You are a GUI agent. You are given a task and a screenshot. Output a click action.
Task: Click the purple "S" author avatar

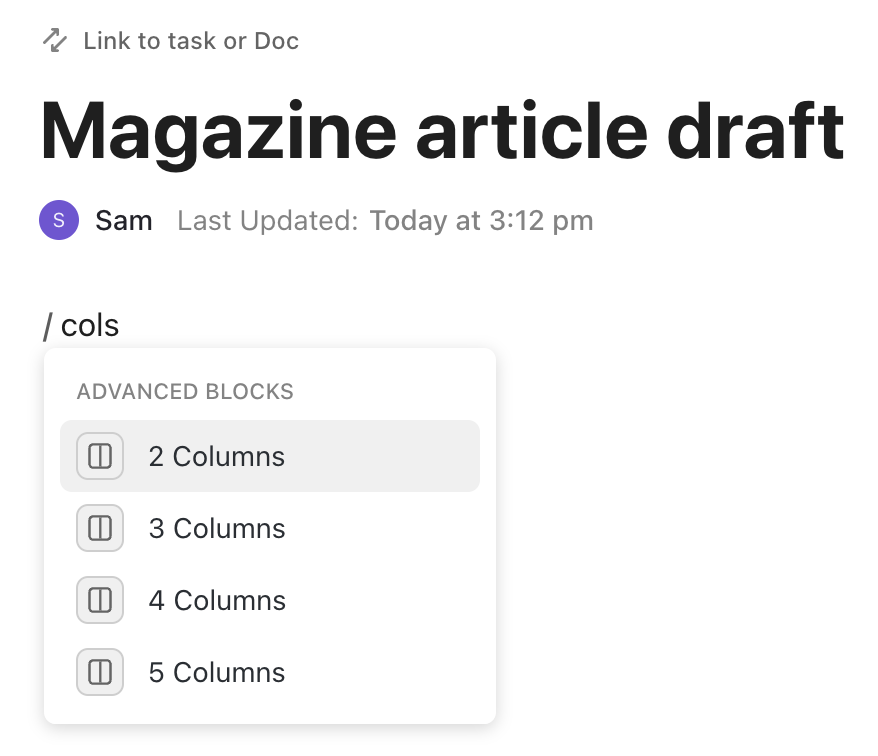(59, 220)
